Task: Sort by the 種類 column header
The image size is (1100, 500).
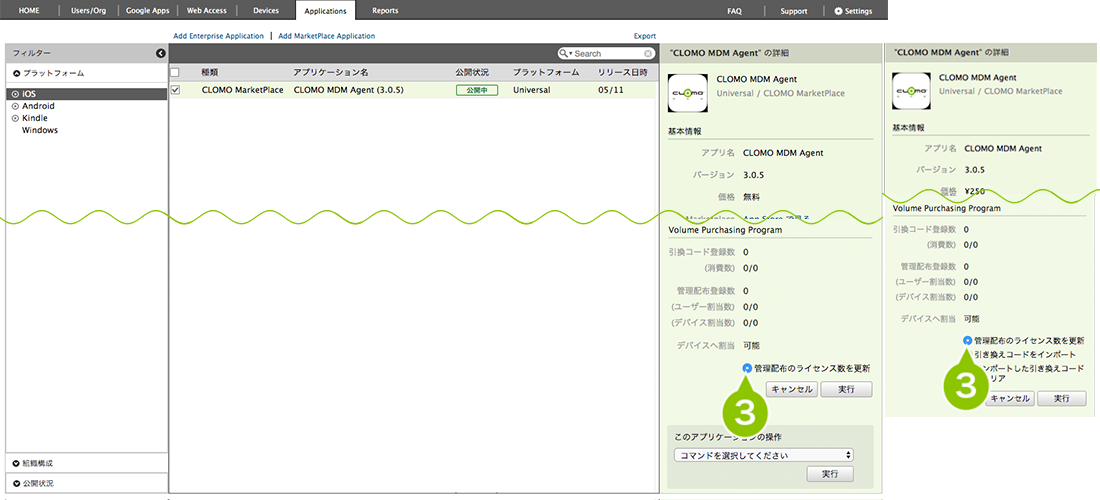Action: (x=210, y=72)
